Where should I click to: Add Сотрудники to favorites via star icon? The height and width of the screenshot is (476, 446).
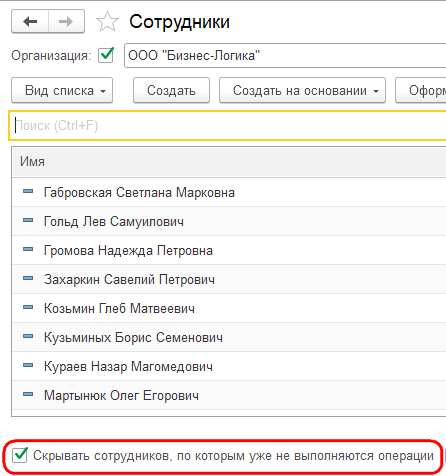107,22
